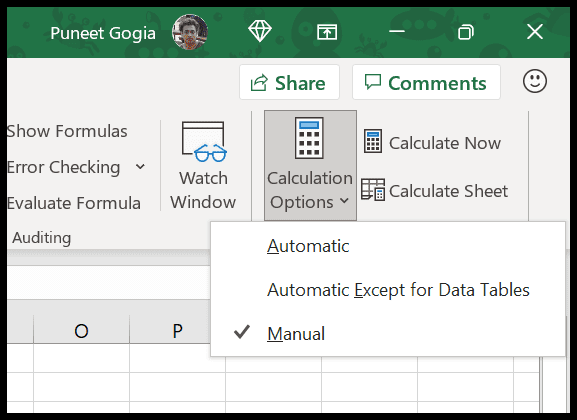Click the Show Formulas command
577x420 pixels.
click(x=67, y=131)
